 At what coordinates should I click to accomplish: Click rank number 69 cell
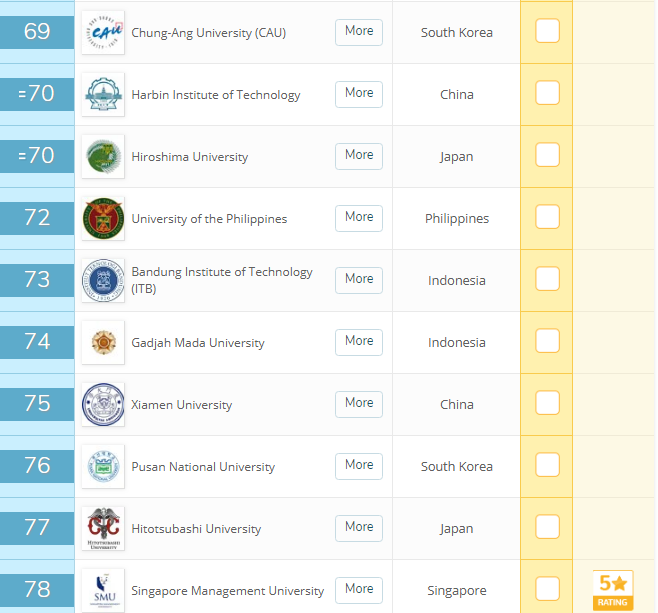point(37,32)
